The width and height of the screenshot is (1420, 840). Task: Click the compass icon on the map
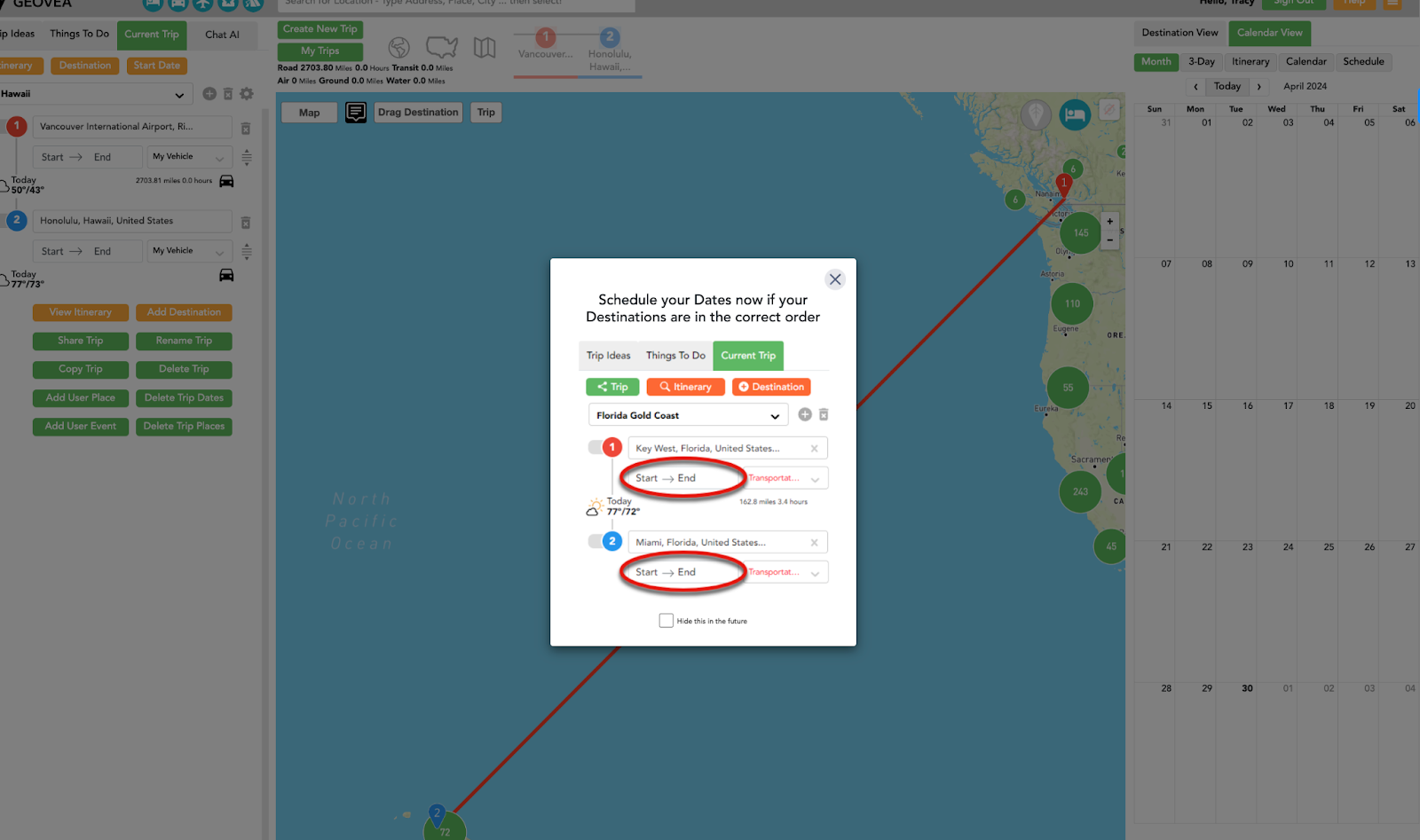[x=1109, y=111]
